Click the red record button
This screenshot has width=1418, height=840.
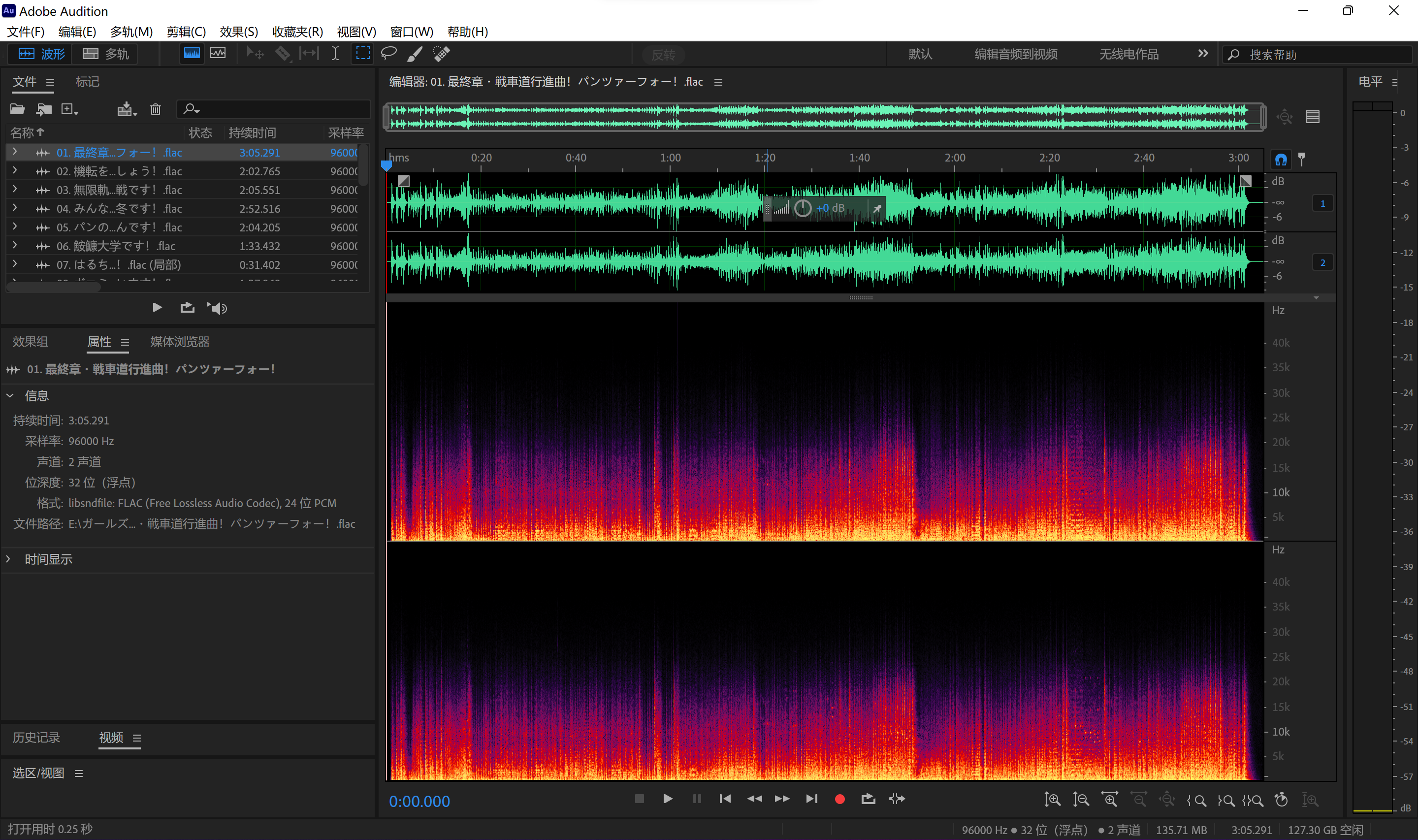[839, 799]
